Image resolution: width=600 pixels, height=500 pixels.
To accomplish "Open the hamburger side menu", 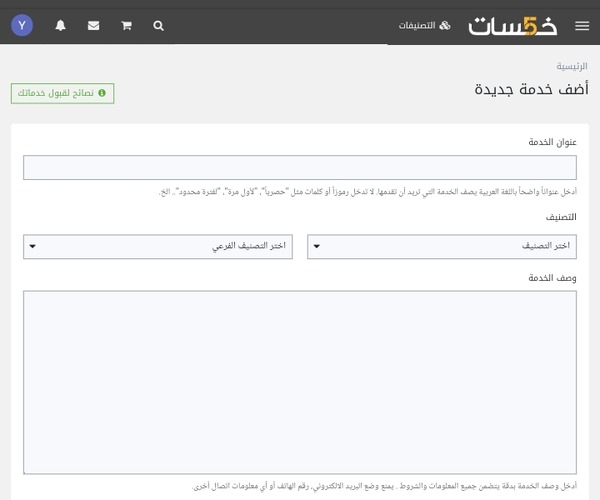I will coord(582,25).
